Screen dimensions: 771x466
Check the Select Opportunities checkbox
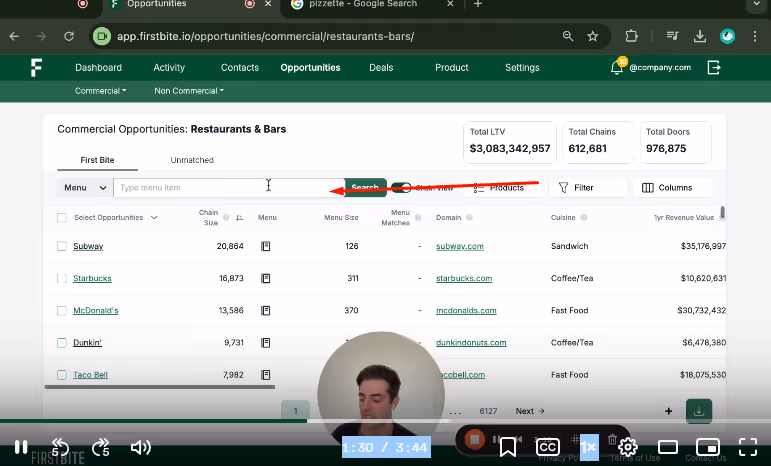61,217
